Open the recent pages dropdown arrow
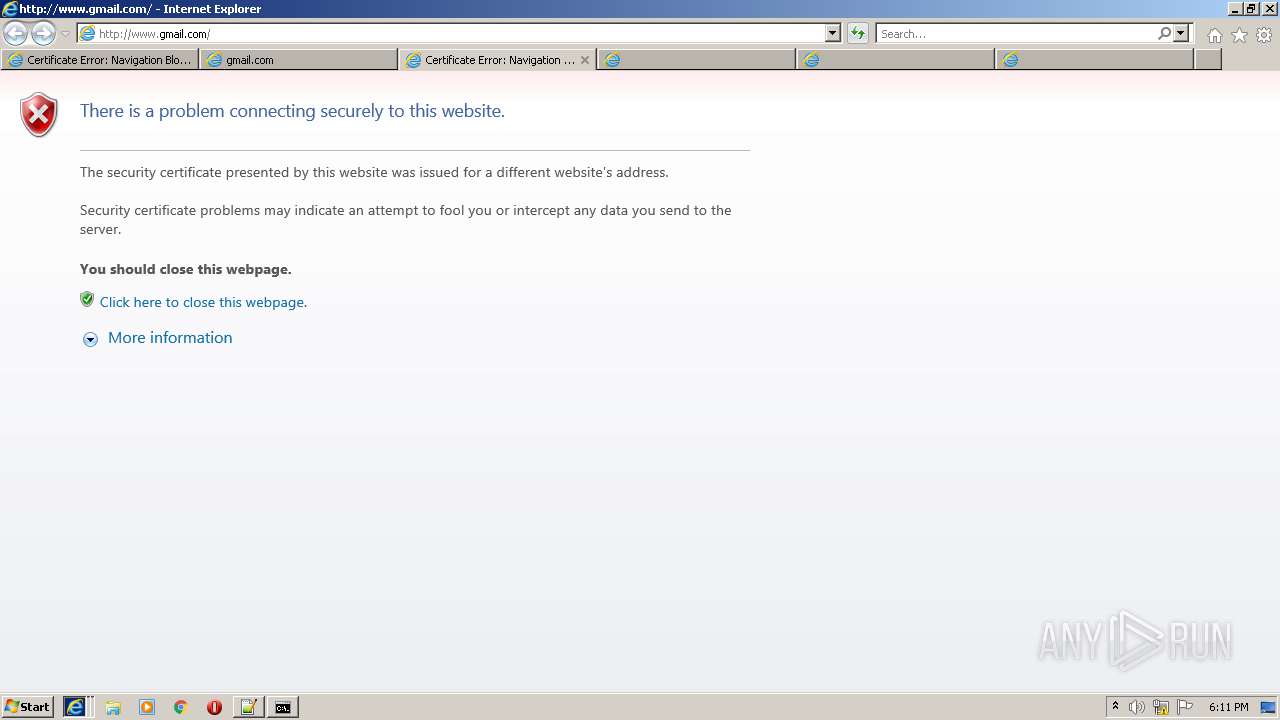Screen dimensions: 1280x720 (x=65, y=34)
